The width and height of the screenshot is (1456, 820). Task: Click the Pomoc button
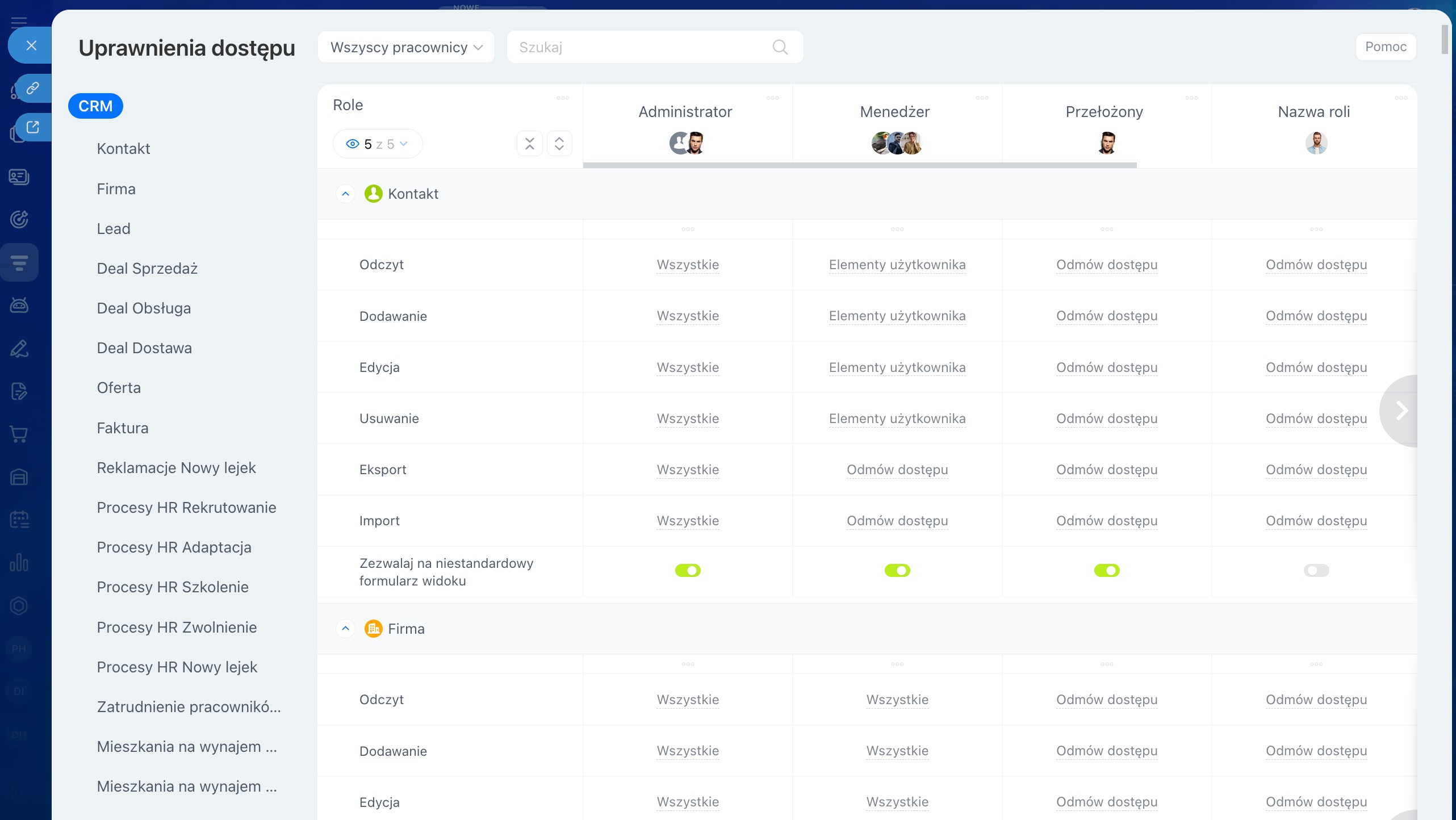tap(1385, 47)
